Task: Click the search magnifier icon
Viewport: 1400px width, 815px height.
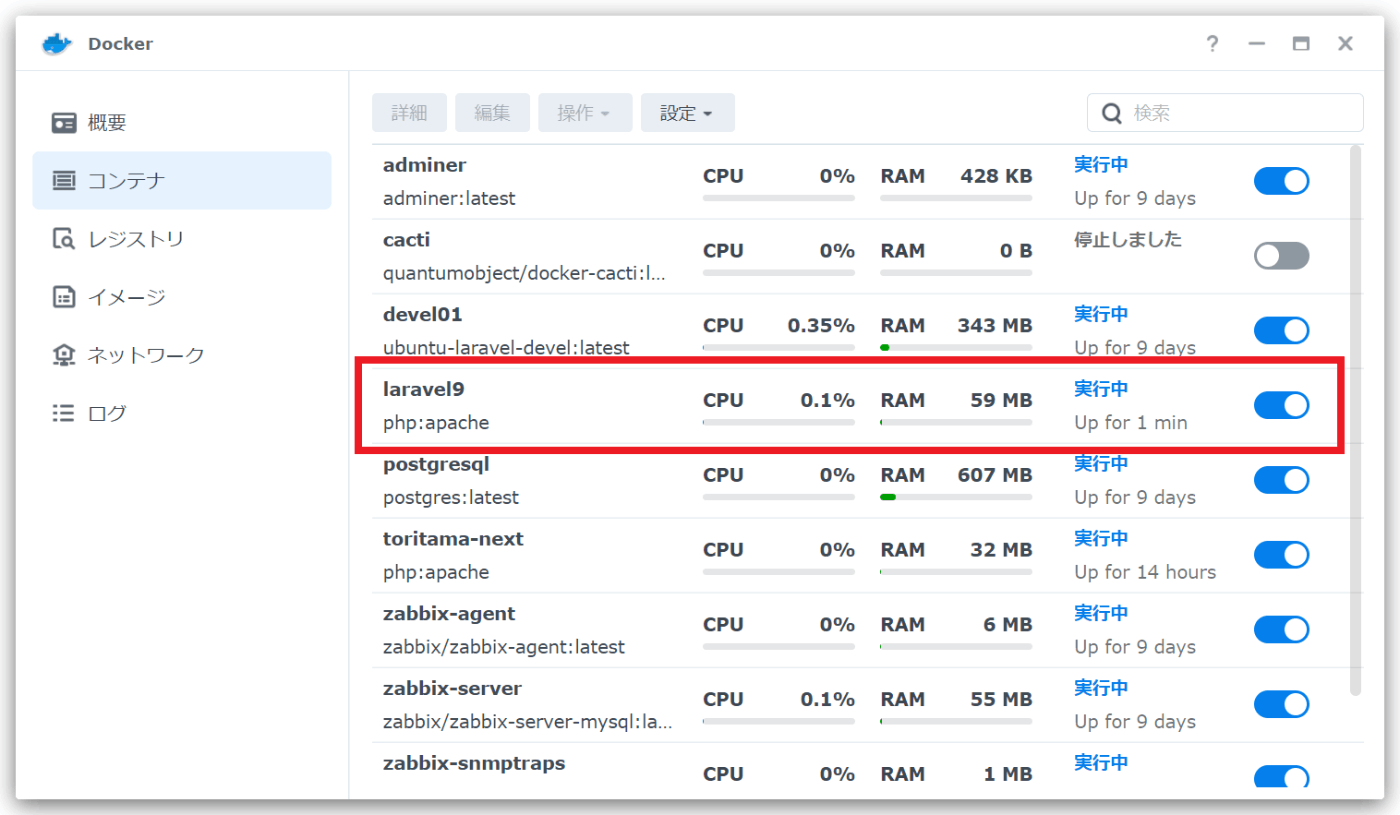Action: pos(1111,113)
